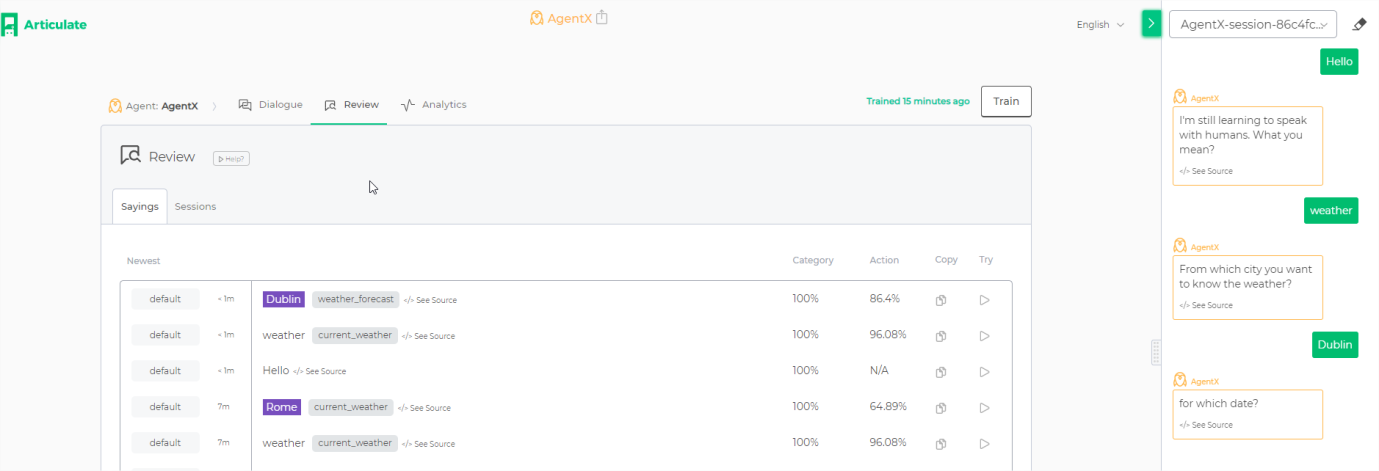
Task: Open the session selector dropdown
Action: 1252,24
